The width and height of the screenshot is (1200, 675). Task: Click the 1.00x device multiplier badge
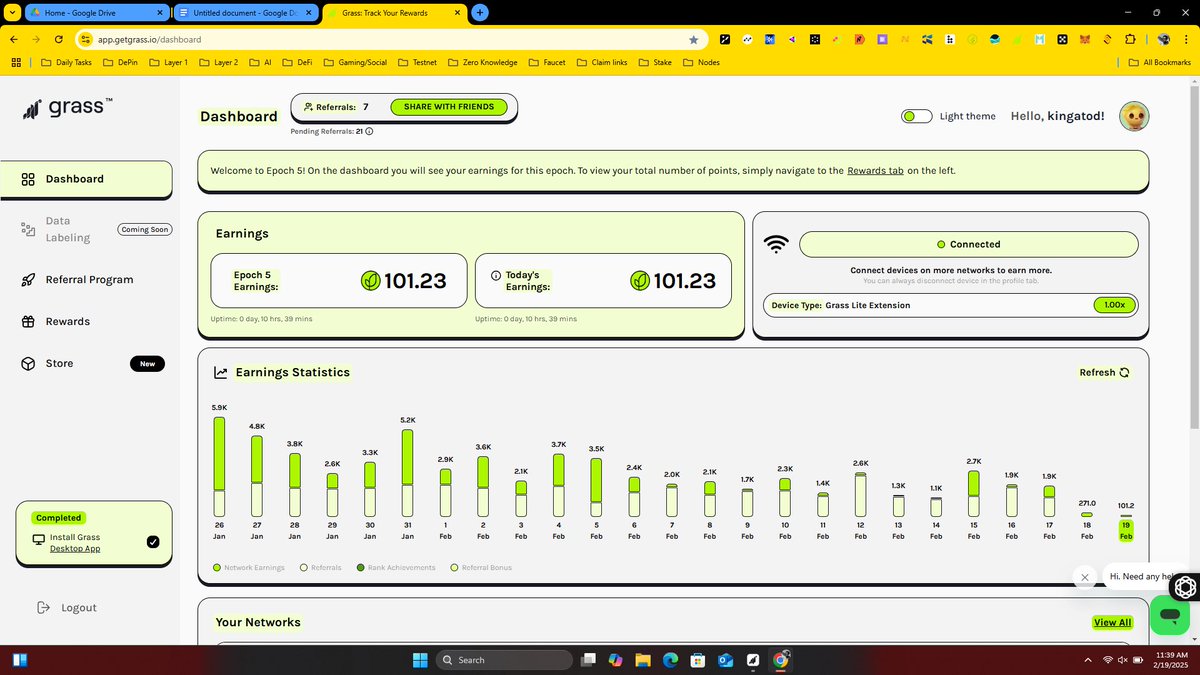click(x=1114, y=305)
